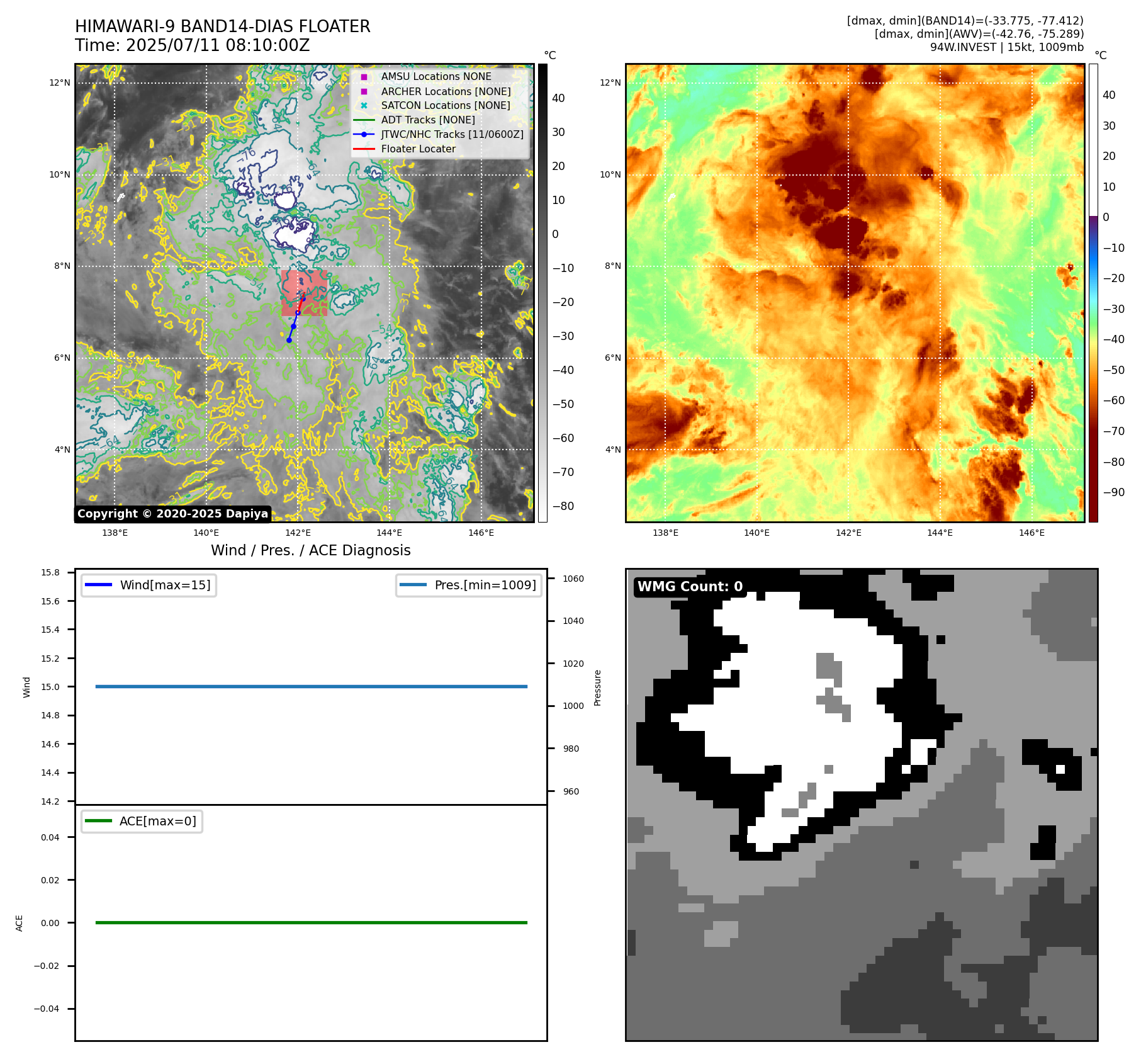Open the colored water vapor map
The height and width of the screenshot is (1064, 1141).
(x=855, y=293)
